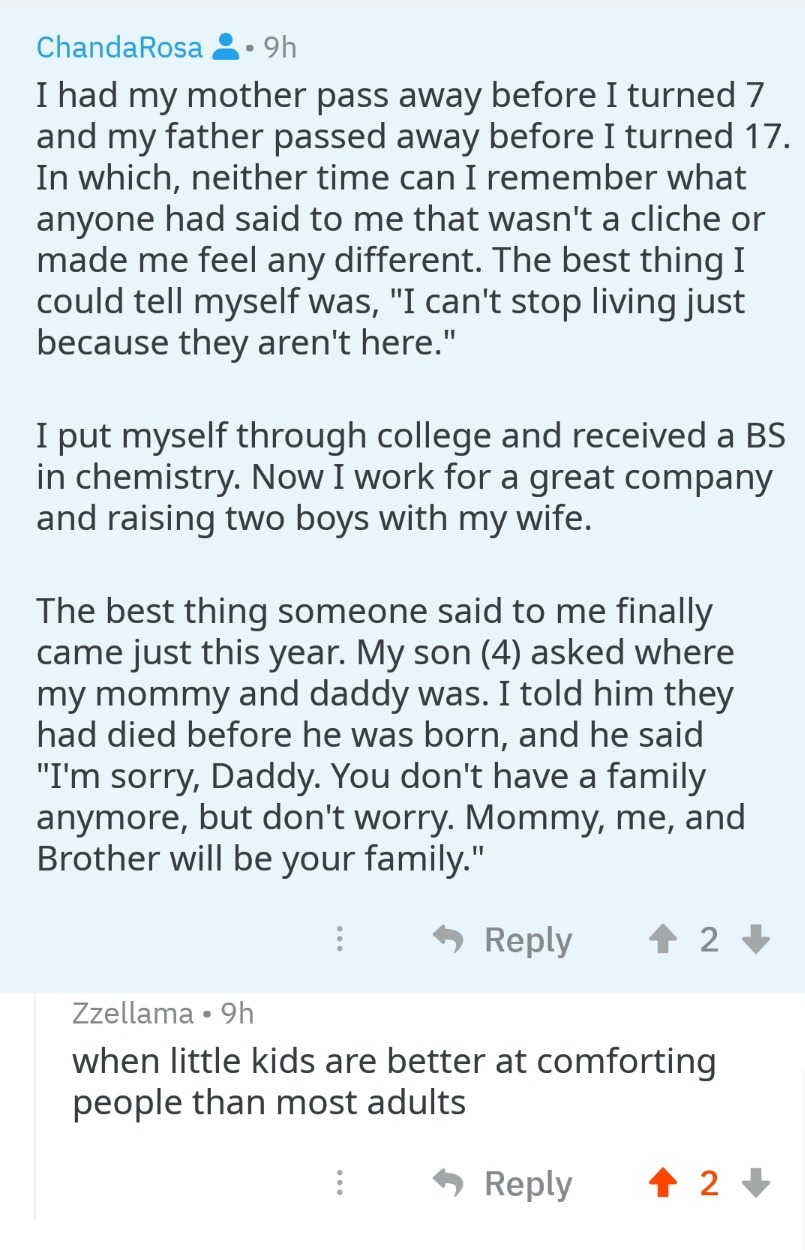This screenshot has width=805, height=1250.
Task: Click the 9h timestamp on ChandaRosa's comment
Action: click(279, 47)
